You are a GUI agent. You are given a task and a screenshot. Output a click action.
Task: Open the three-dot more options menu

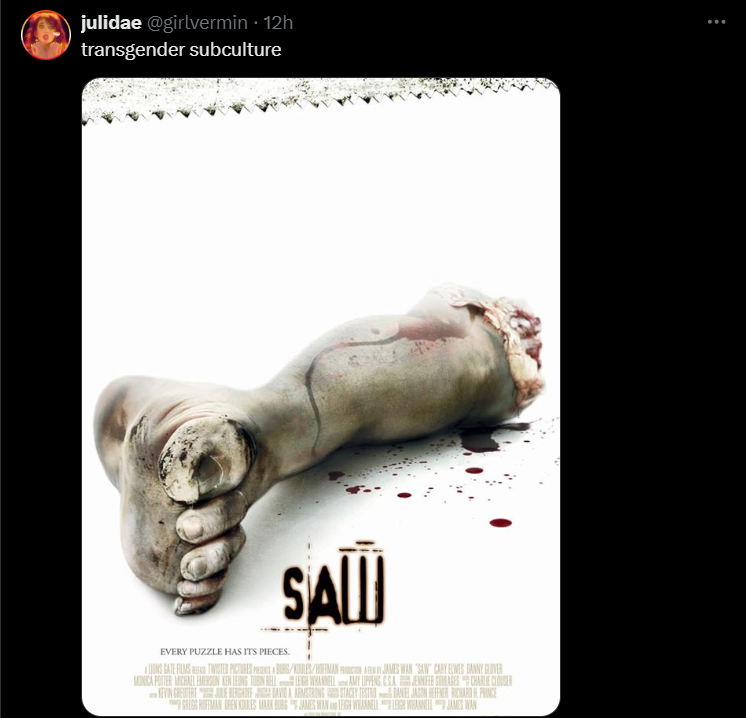click(x=716, y=22)
